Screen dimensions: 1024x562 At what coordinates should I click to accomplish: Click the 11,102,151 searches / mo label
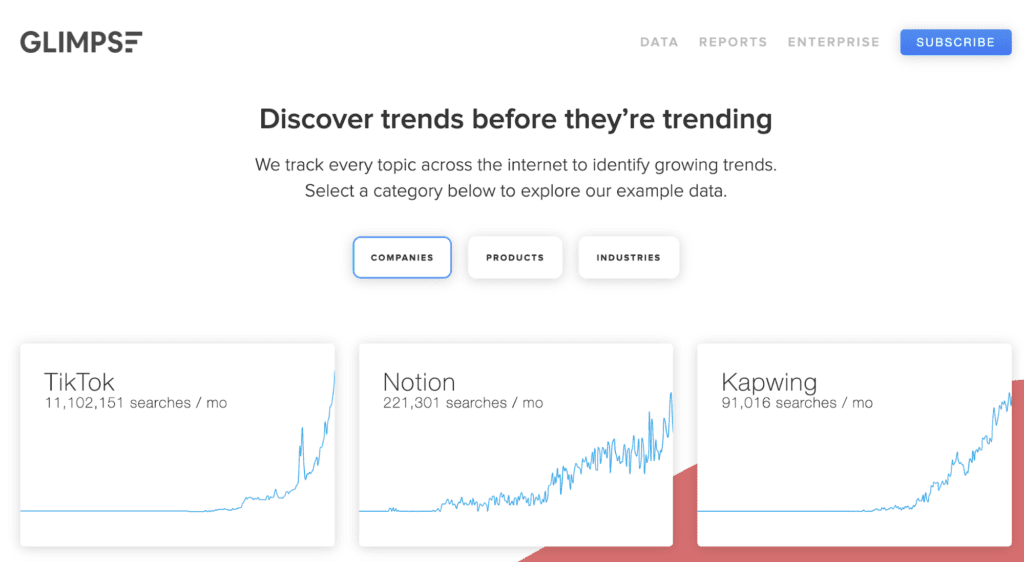click(136, 403)
